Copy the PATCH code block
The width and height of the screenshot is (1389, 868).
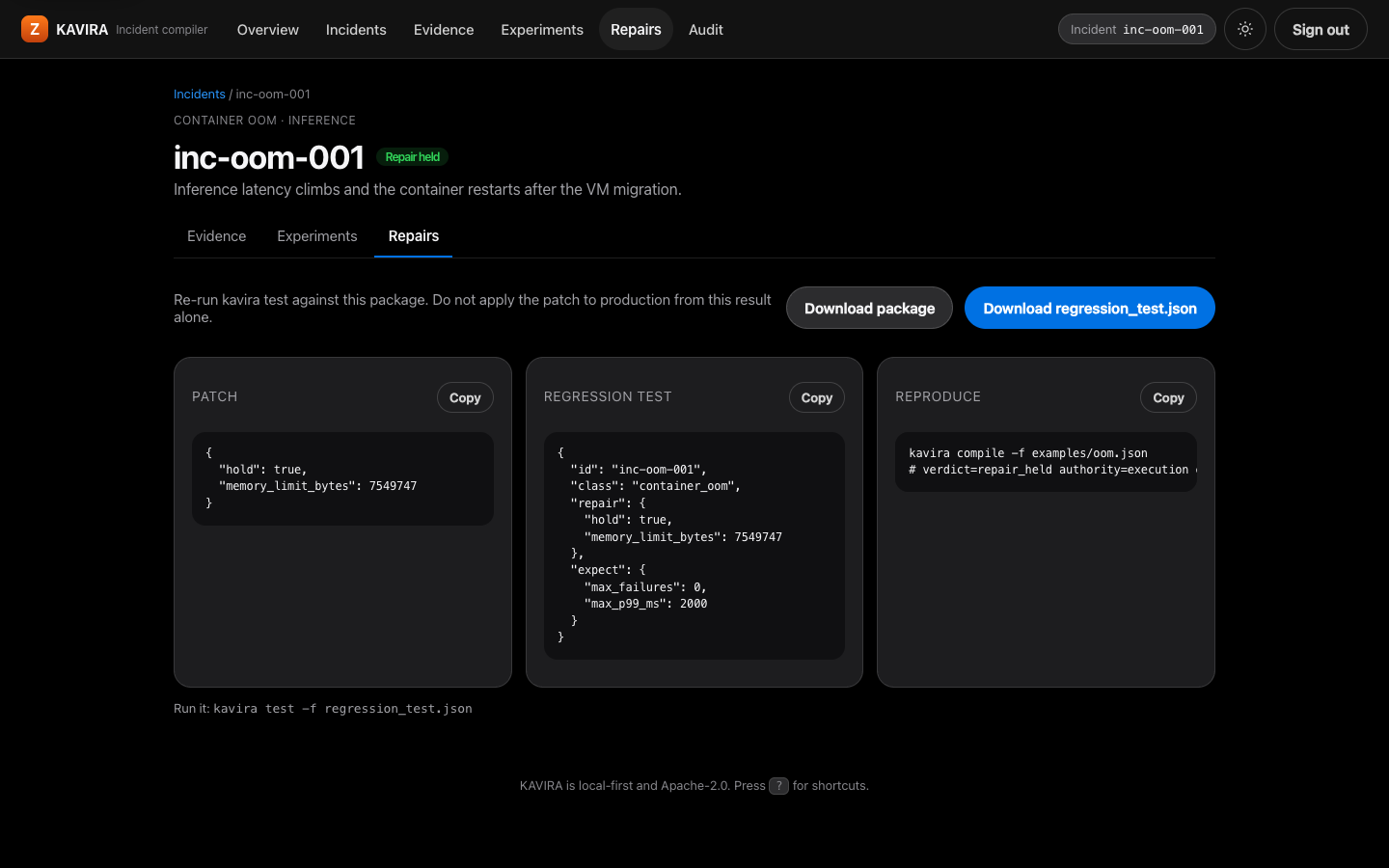pos(465,397)
